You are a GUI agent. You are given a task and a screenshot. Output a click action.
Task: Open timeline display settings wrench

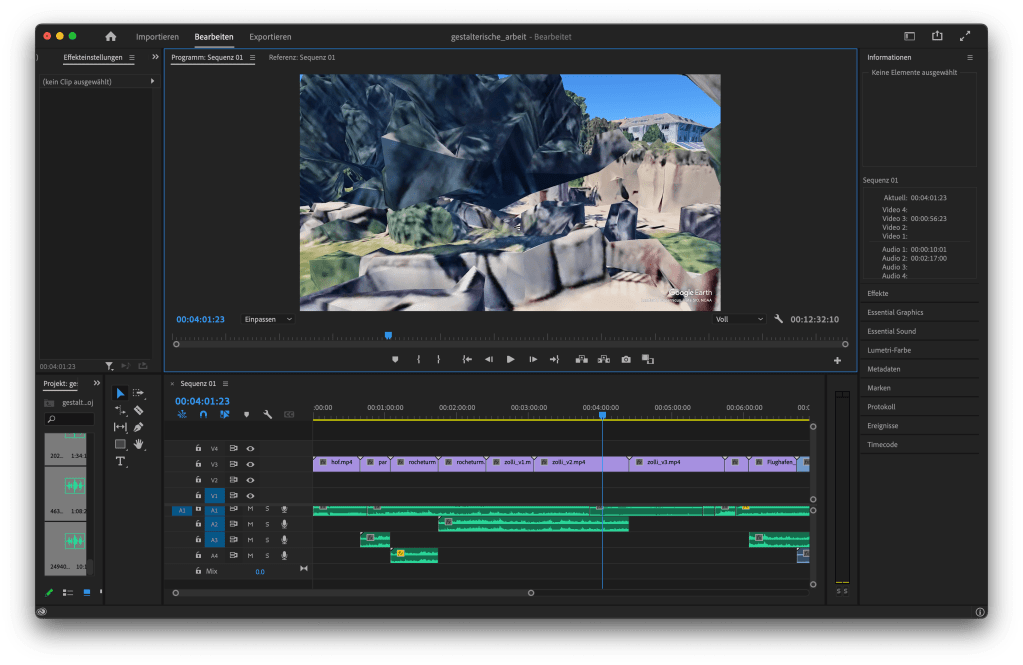267,414
